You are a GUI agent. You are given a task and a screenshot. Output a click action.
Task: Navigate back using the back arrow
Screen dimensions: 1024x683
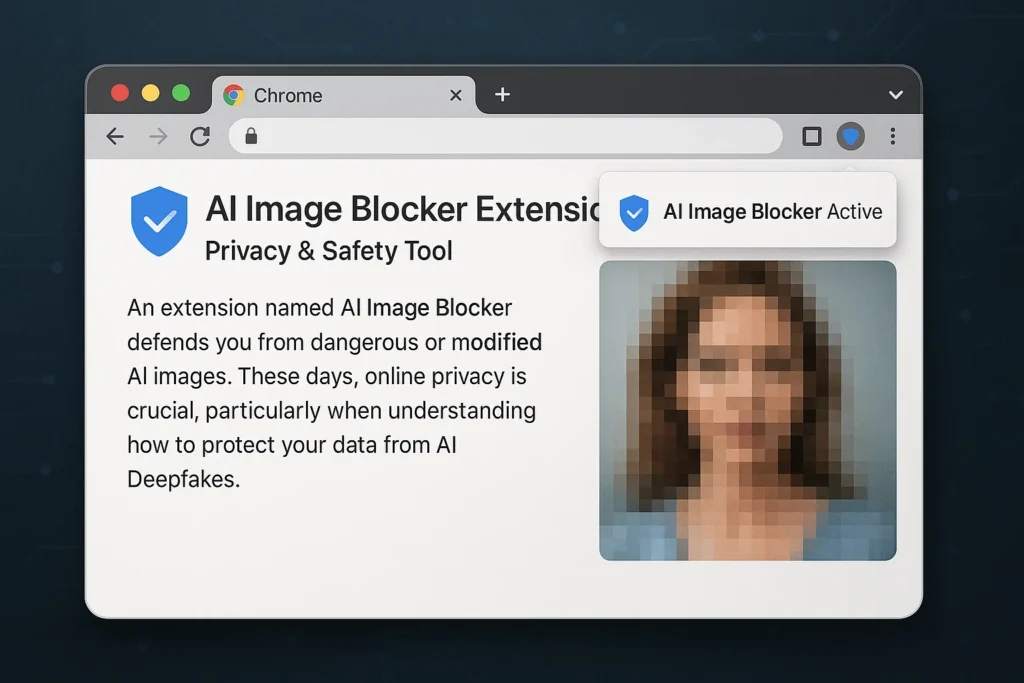[x=115, y=136]
